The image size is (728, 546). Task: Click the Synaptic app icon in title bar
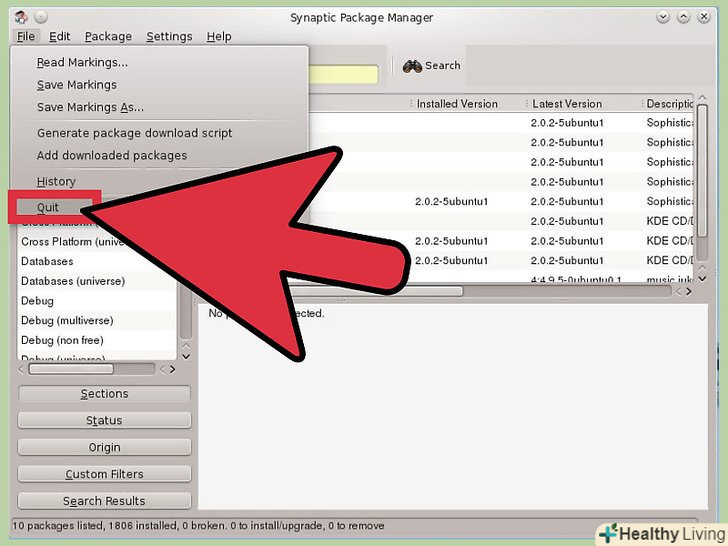(x=21, y=17)
